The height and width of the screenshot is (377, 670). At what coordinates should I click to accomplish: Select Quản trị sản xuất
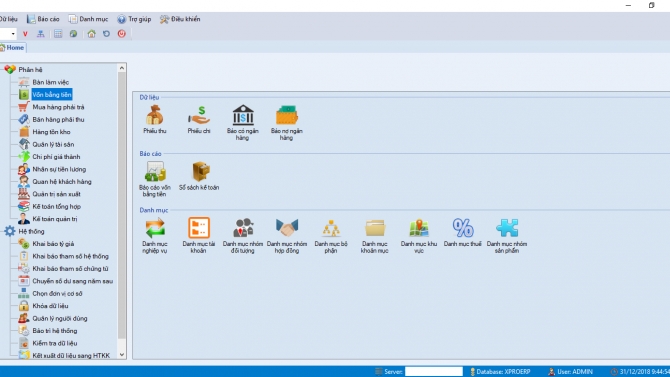tap(56, 194)
